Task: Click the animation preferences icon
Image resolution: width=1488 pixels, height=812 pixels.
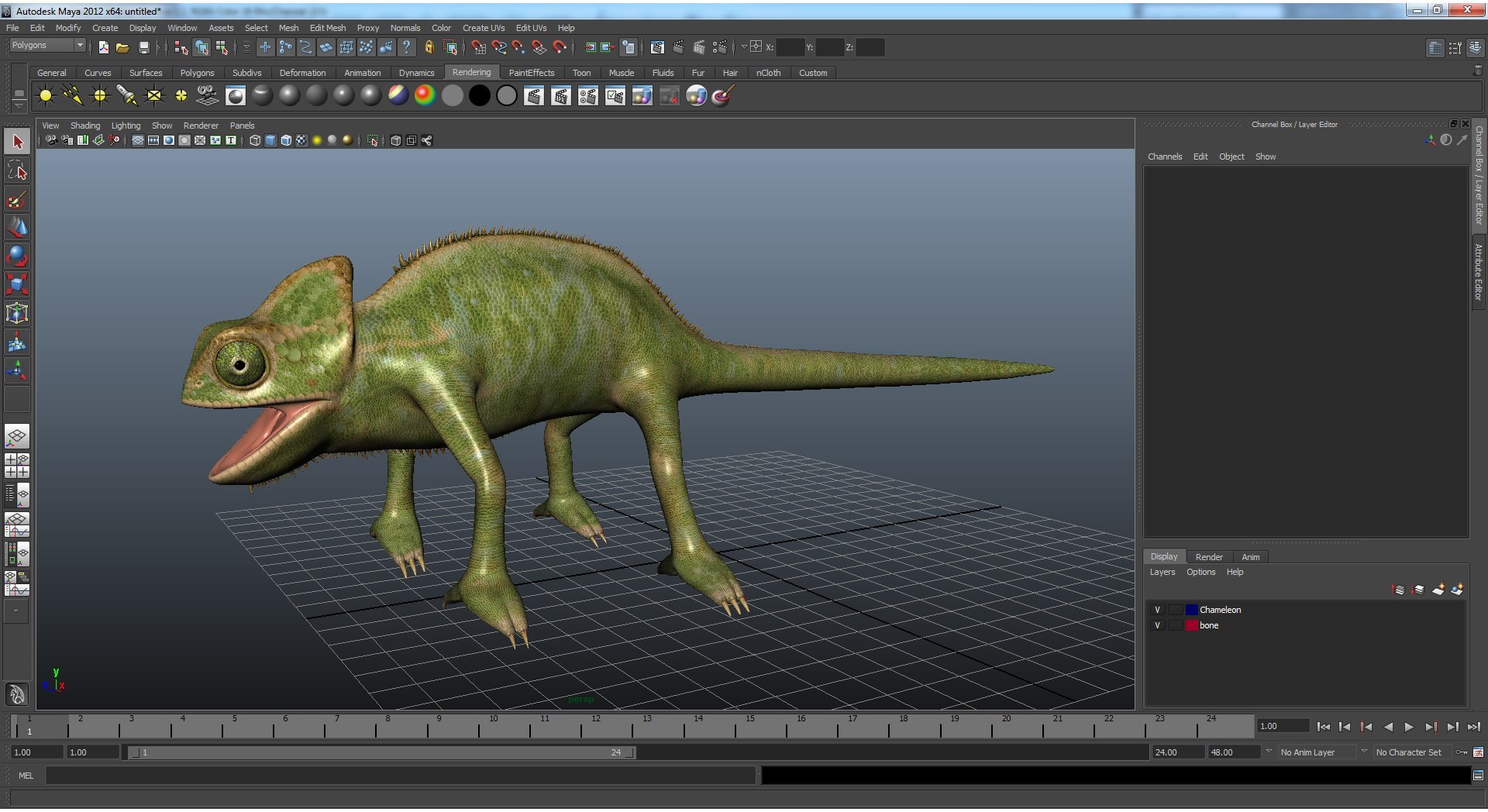Action: pyautogui.click(x=1478, y=752)
